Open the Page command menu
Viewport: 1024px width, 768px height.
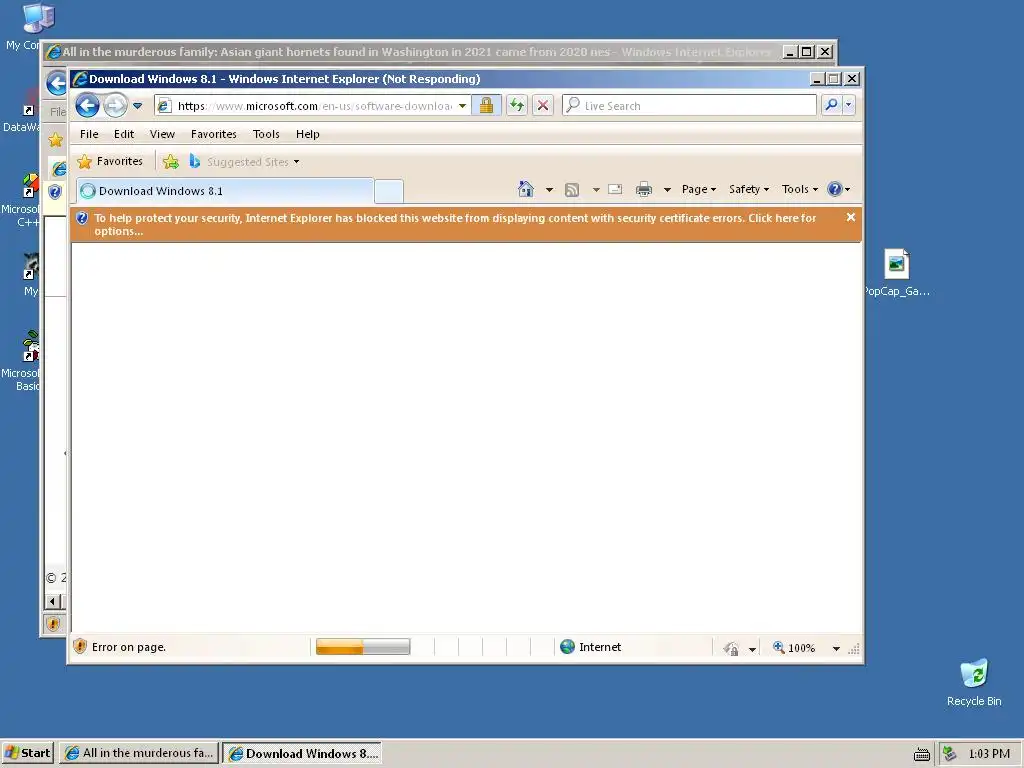(x=699, y=189)
